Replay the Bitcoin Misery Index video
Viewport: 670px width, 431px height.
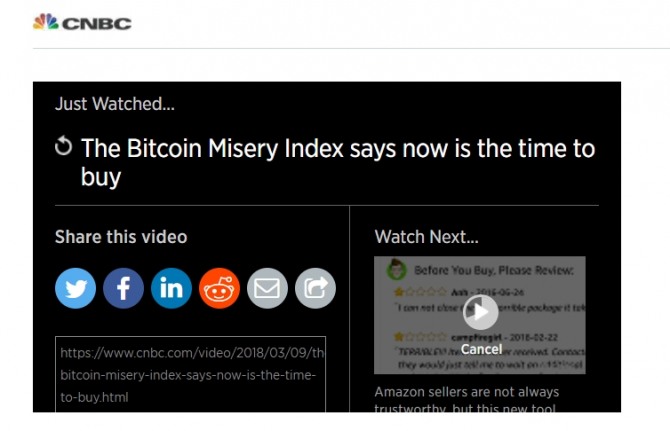point(64,148)
